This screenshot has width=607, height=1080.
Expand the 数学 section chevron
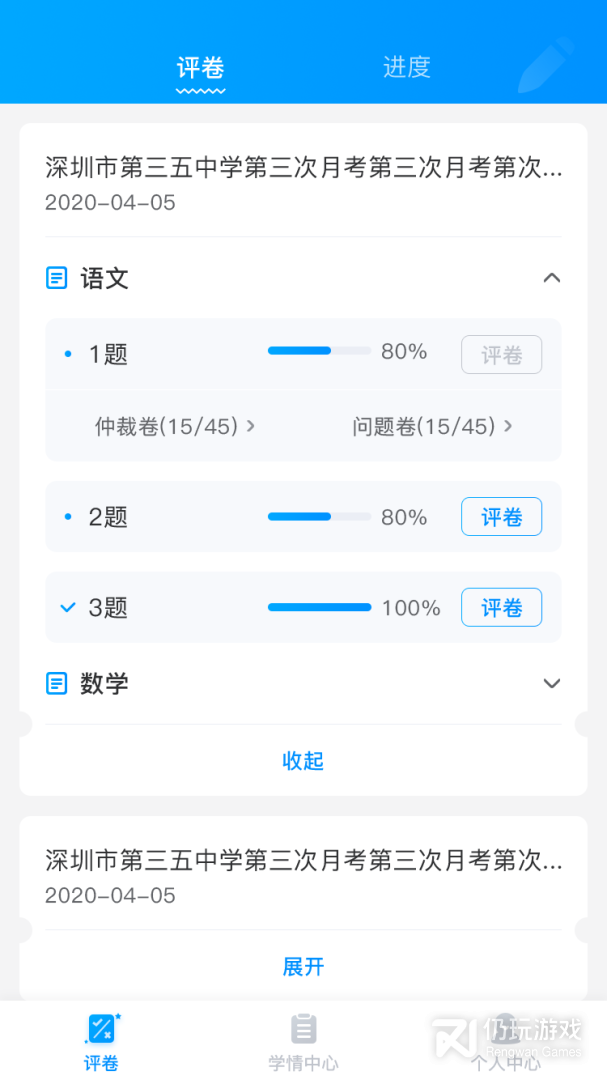551,683
